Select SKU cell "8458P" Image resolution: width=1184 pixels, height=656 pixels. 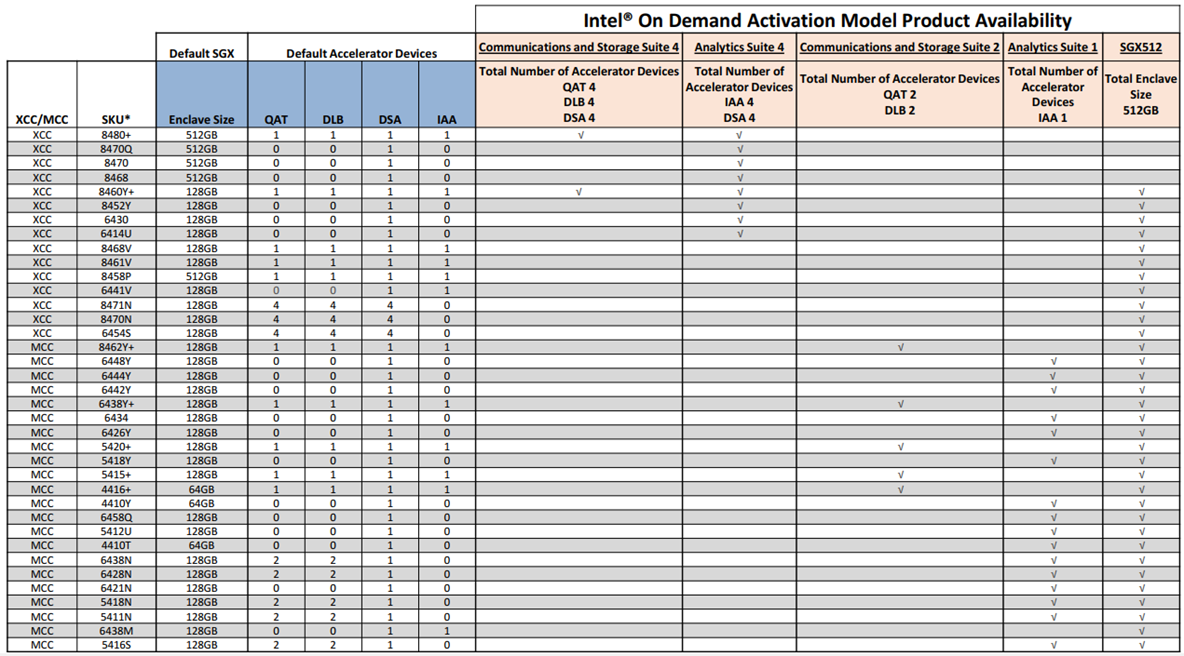tap(116, 276)
